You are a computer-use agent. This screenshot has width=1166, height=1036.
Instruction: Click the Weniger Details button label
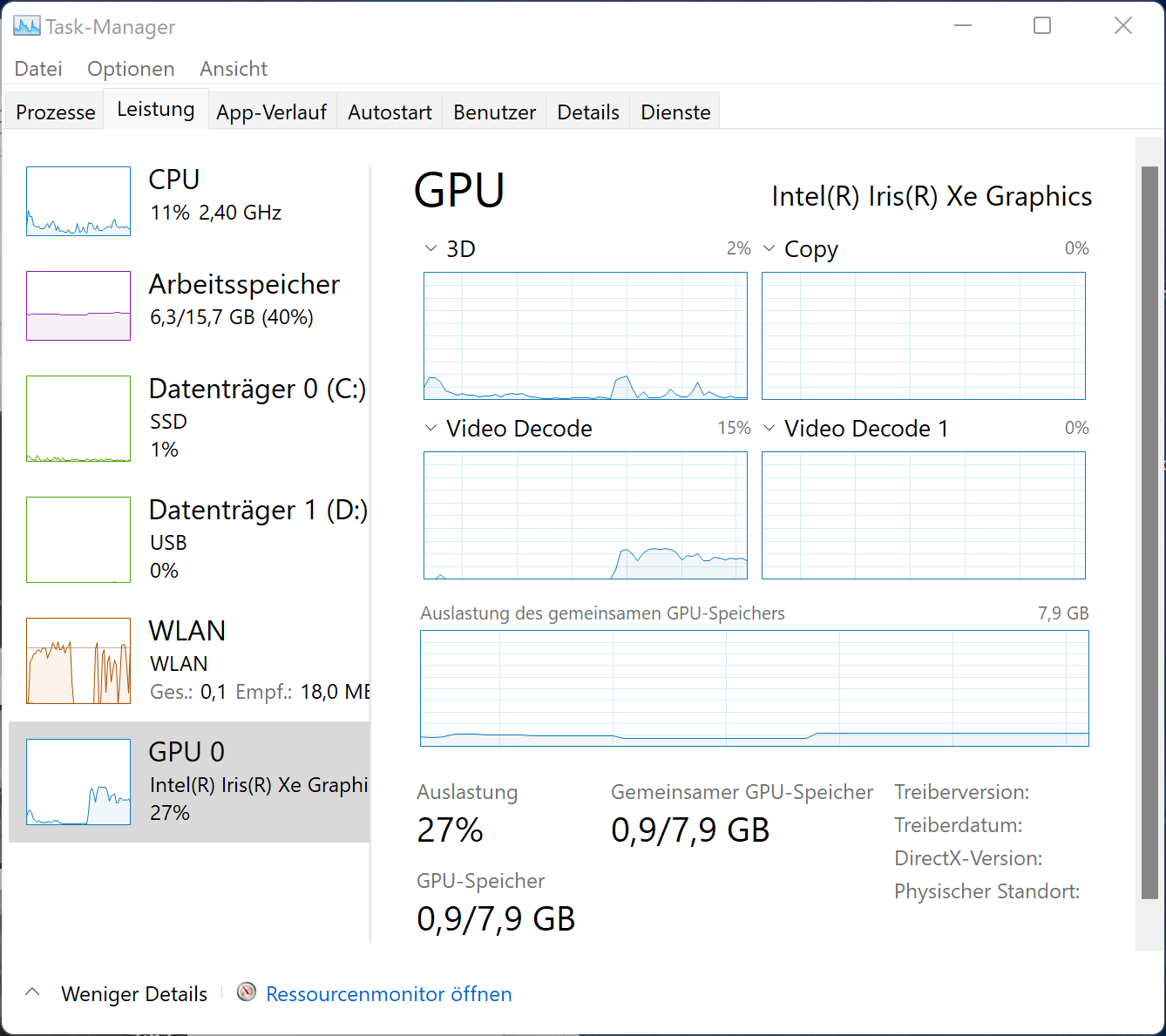(x=134, y=994)
